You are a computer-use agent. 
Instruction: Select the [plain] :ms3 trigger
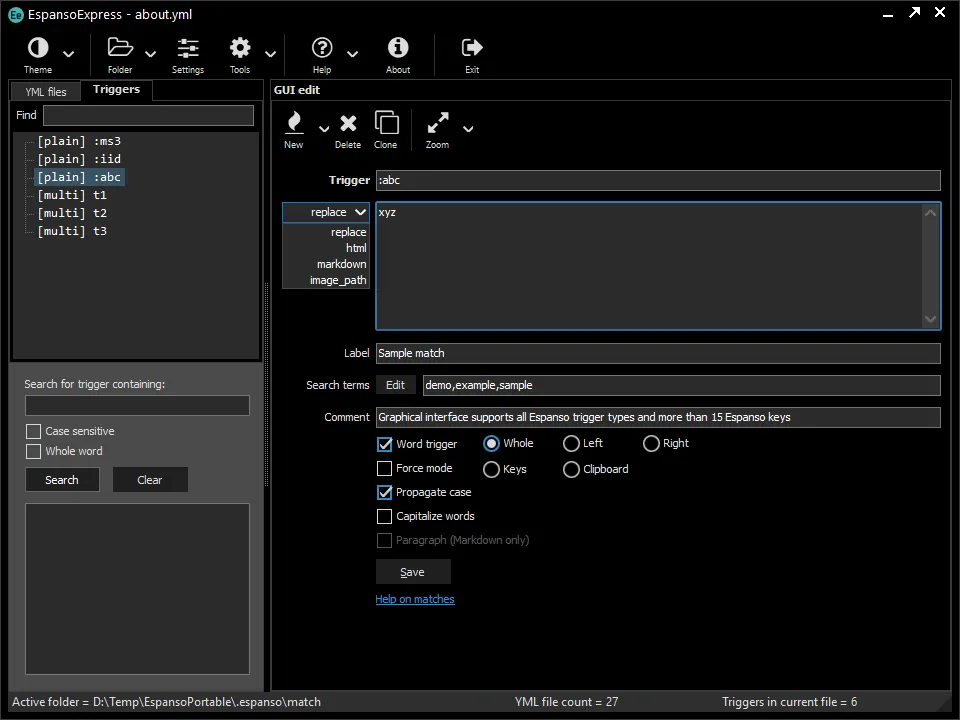click(x=79, y=141)
